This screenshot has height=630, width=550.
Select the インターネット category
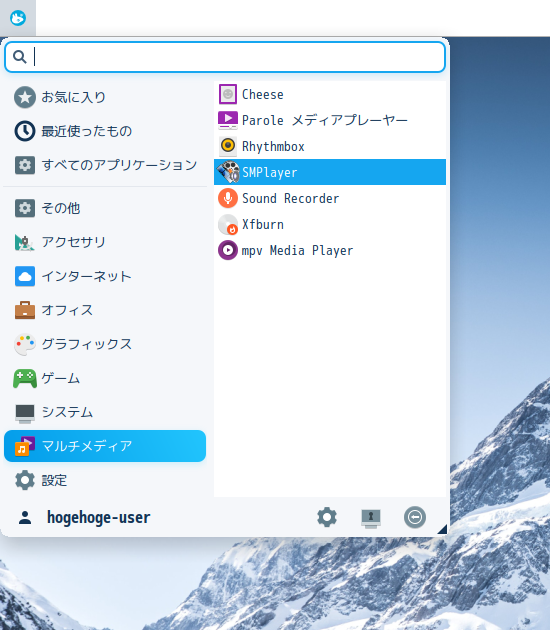[x=105, y=276]
